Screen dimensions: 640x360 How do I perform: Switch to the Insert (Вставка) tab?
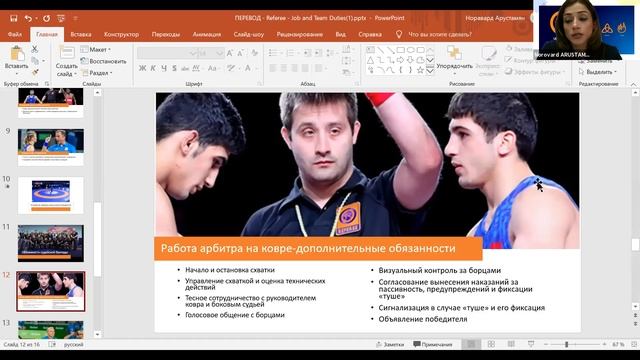pyautogui.click(x=81, y=34)
